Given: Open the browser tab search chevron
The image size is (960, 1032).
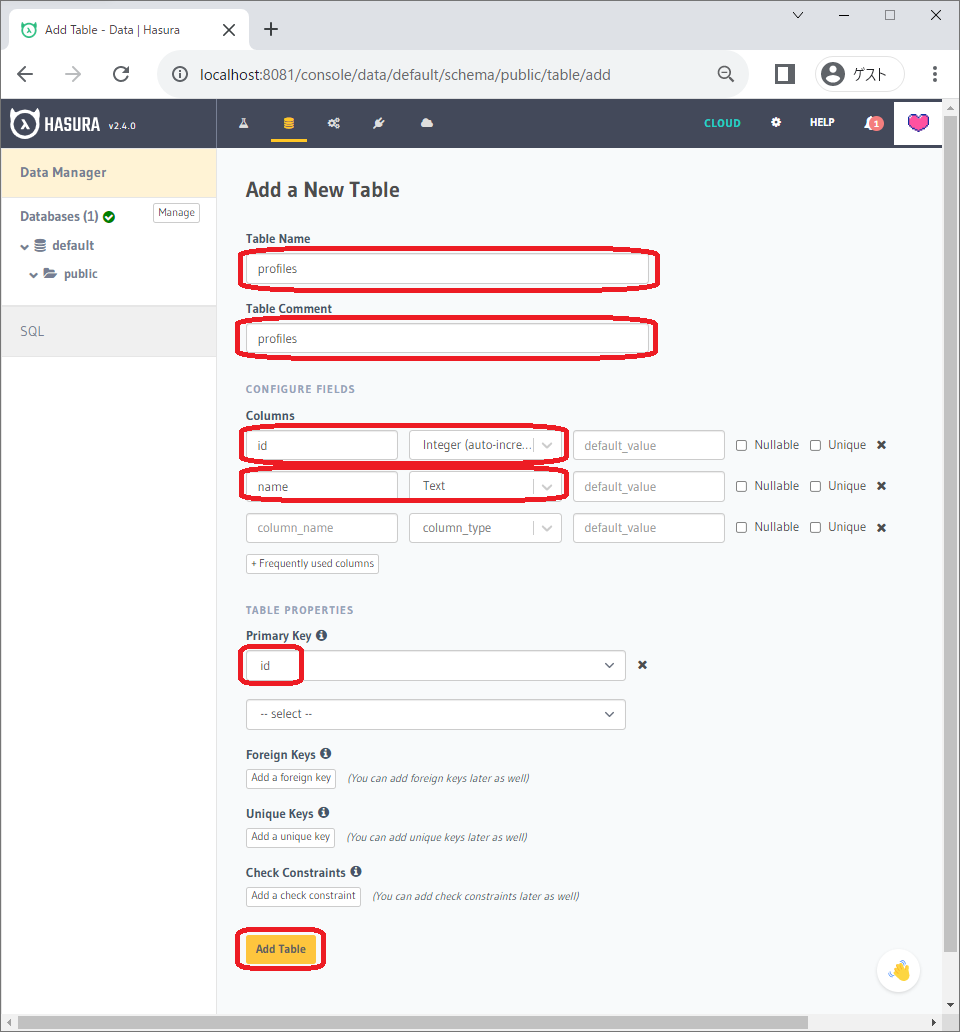Looking at the screenshot, I should click(x=797, y=14).
